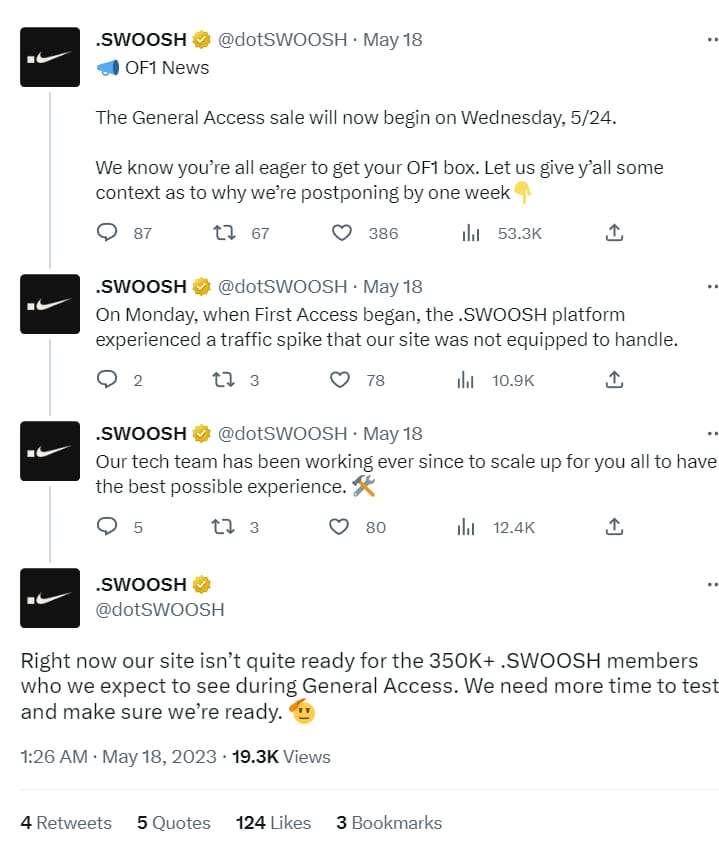Open the .SWOOSH avatar on the first tweet
719x844 pixels.
50,57
